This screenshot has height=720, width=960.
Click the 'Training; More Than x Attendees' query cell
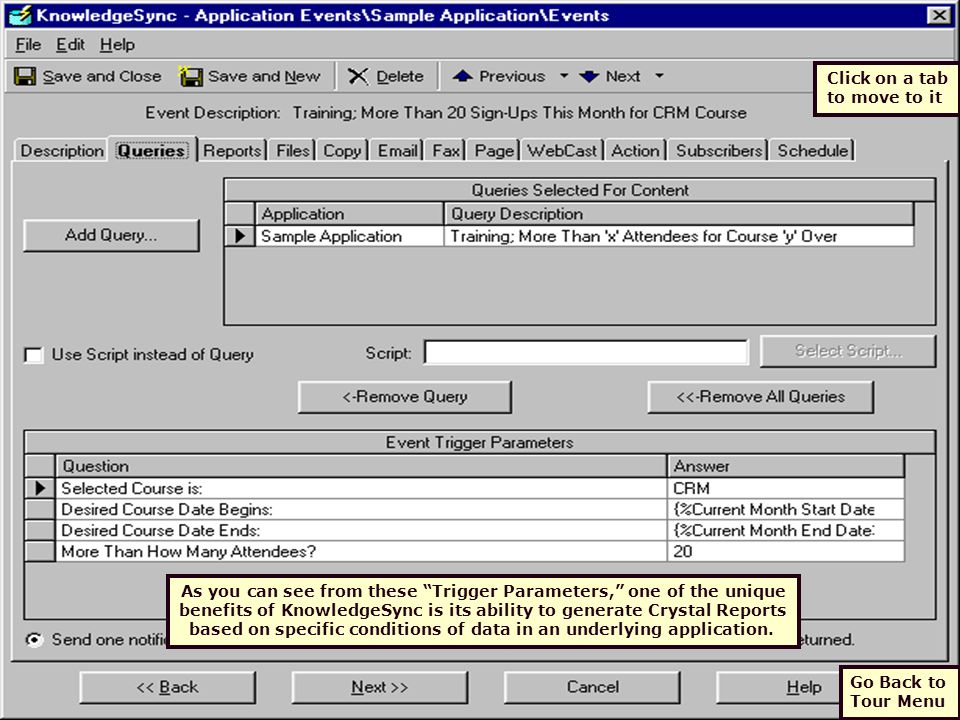[x=679, y=236]
